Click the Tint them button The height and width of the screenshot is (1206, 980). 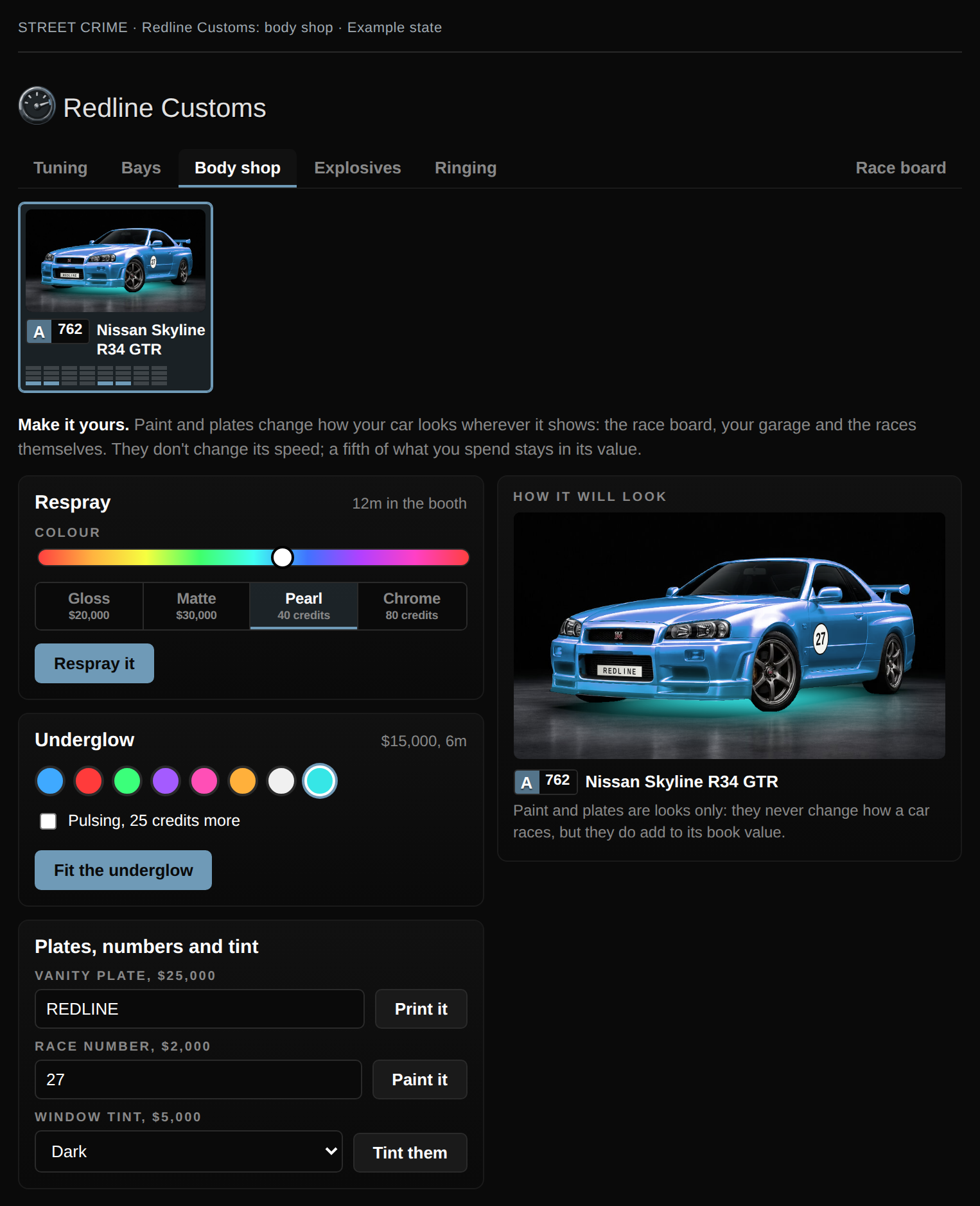[x=410, y=1153]
